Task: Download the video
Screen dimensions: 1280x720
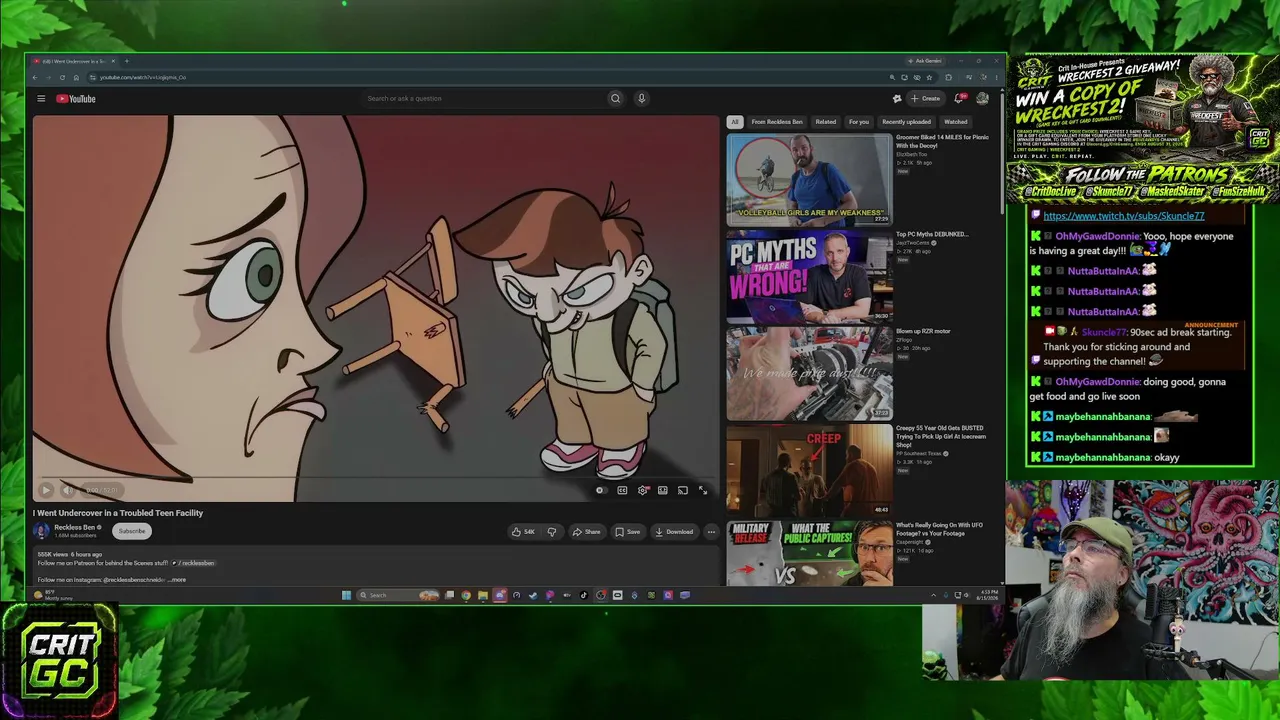Action: click(x=674, y=532)
